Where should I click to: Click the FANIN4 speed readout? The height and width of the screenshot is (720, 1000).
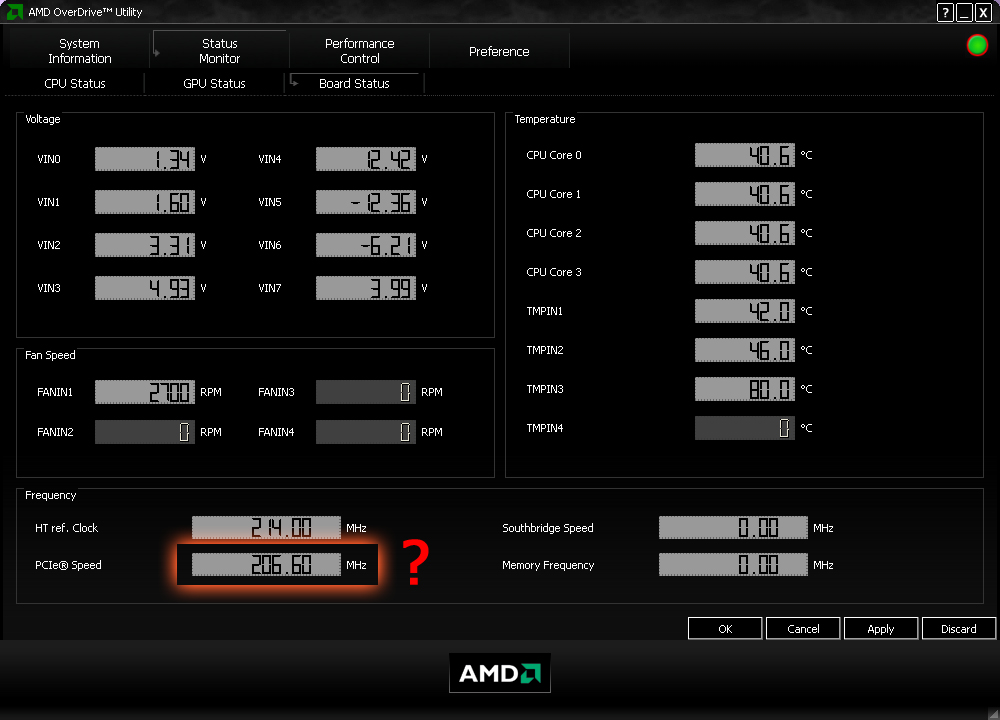click(x=366, y=432)
